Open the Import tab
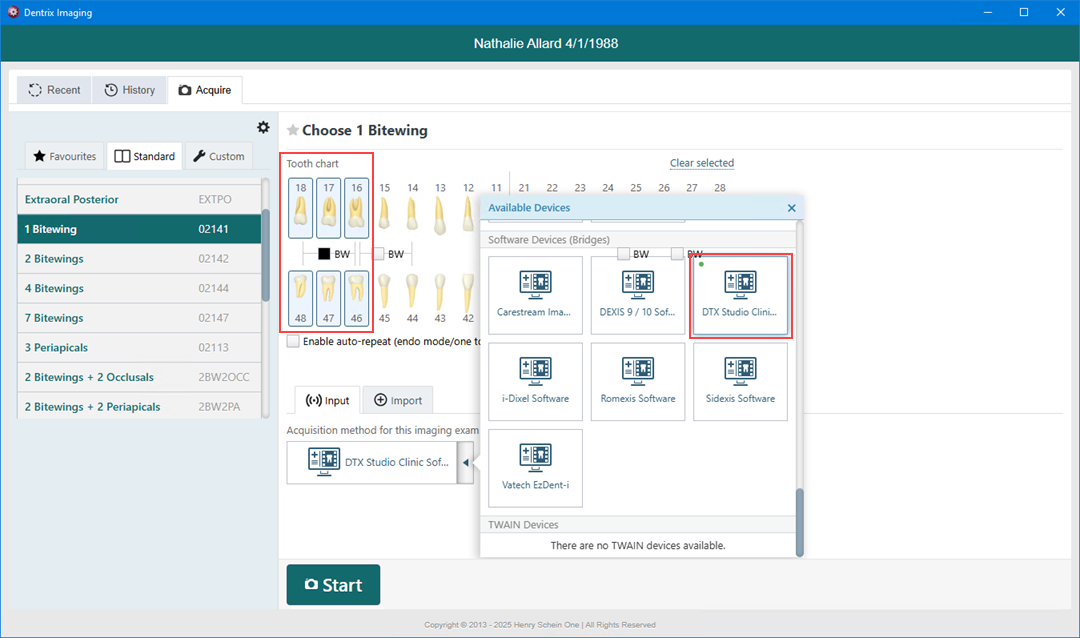Viewport: 1080px width, 638px height. tap(398, 400)
